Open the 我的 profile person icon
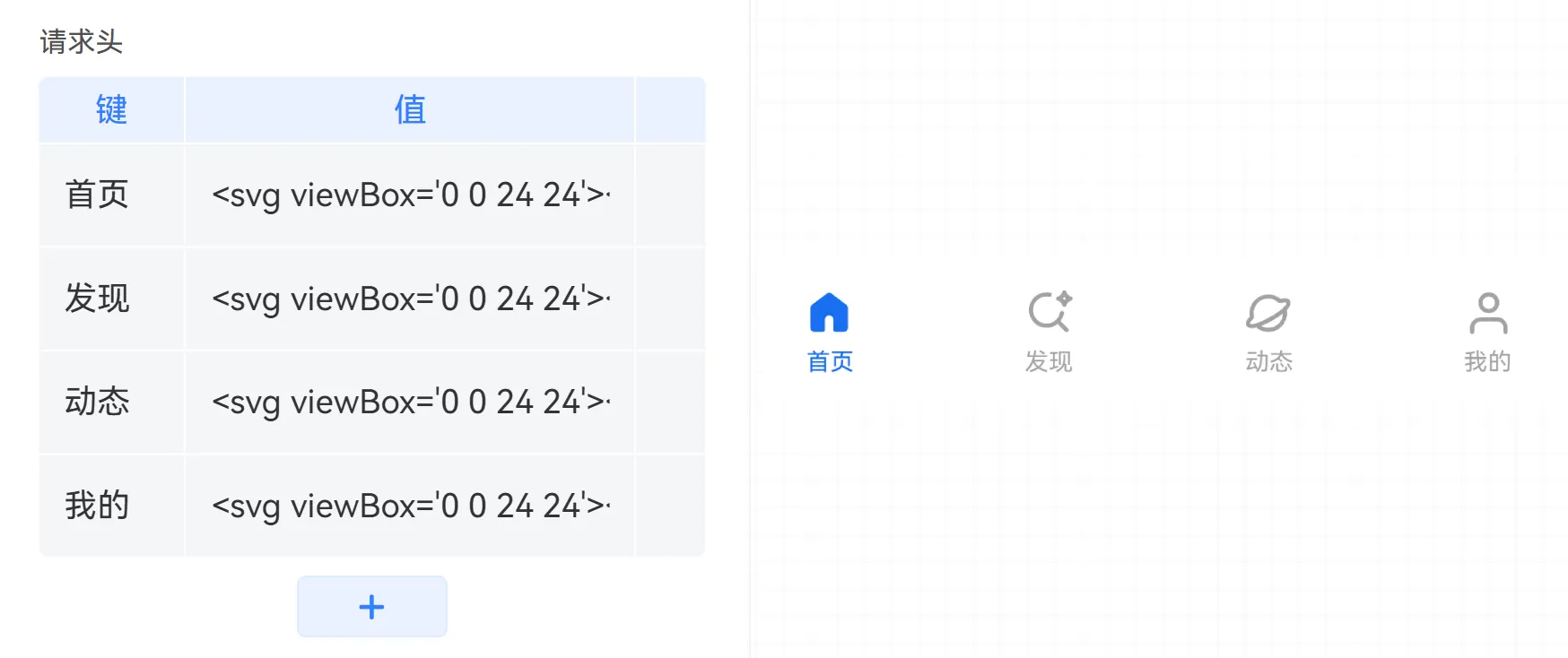This screenshot has width=1568, height=658. click(1488, 313)
